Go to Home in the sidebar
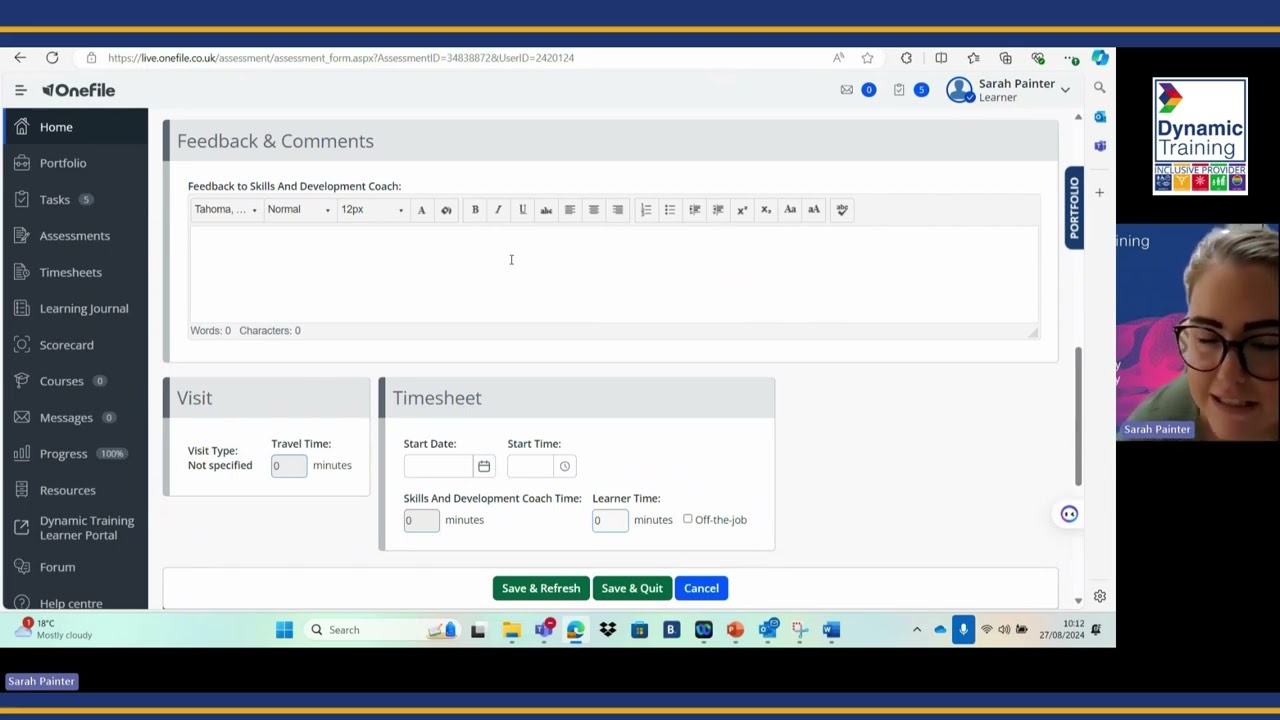This screenshot has height=720, width=1280. tap(75, 127)
